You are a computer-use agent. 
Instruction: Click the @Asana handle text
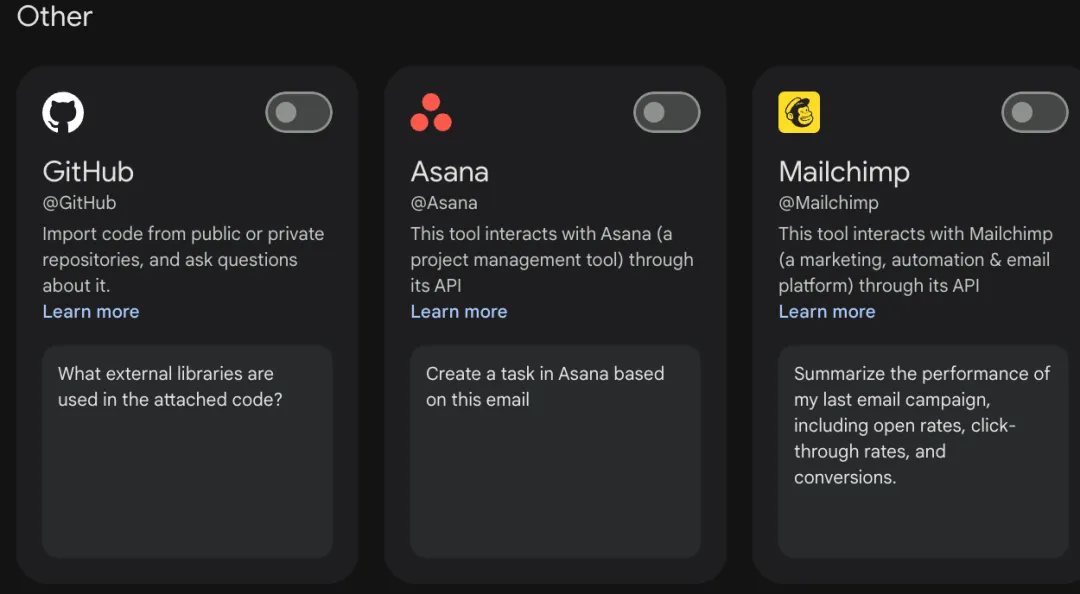point(444,203)
